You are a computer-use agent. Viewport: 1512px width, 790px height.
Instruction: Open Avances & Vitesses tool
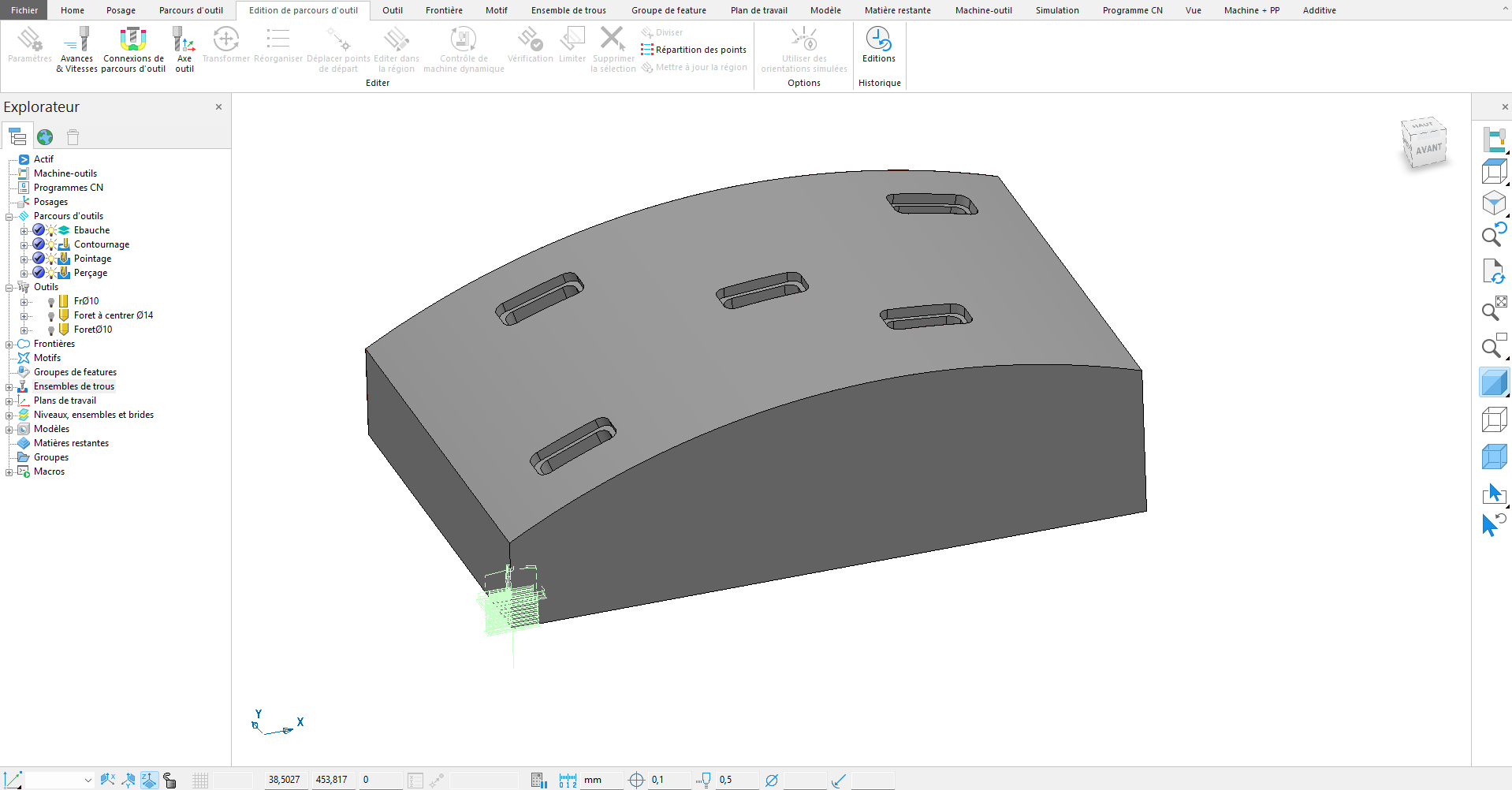tap(76, 50)
